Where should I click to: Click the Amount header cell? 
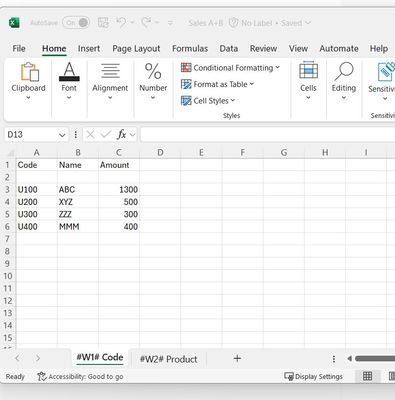[x=119, y=165]
